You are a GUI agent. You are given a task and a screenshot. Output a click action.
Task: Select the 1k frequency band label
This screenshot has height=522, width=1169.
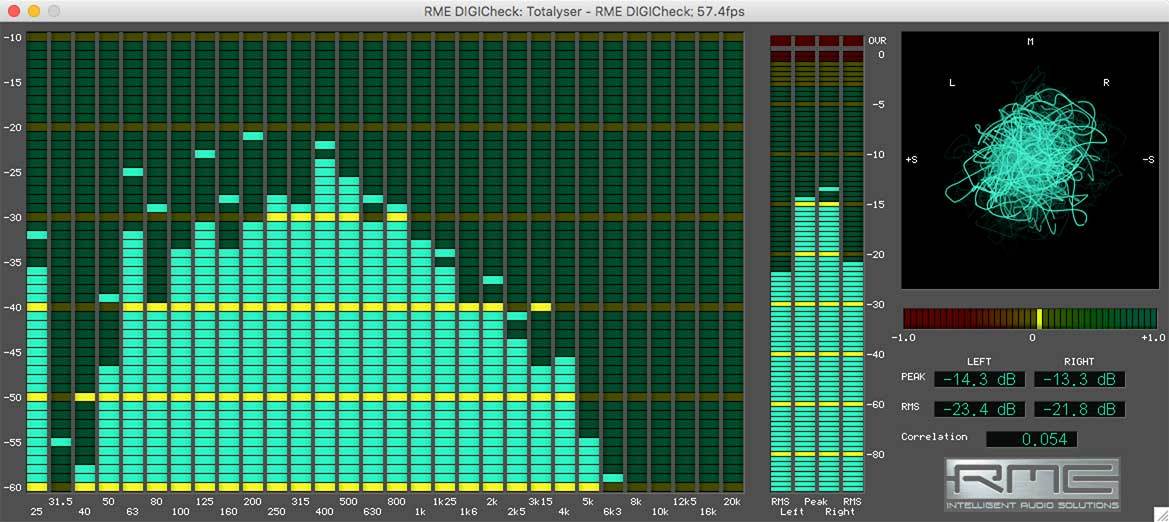tap(420, 513)
